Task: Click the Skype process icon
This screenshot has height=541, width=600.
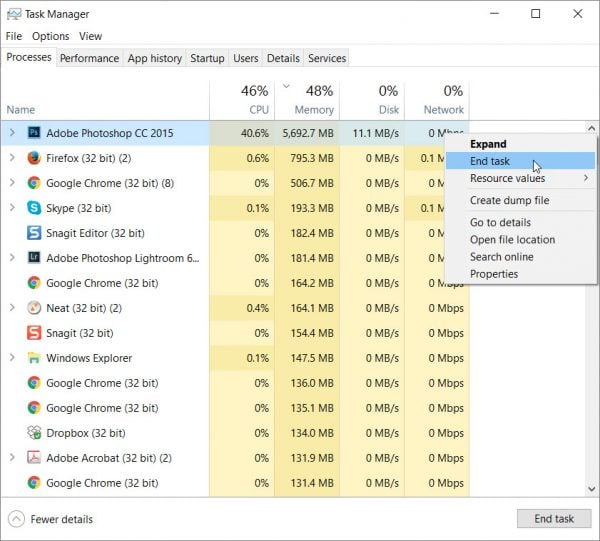Action: pos(34,208)
